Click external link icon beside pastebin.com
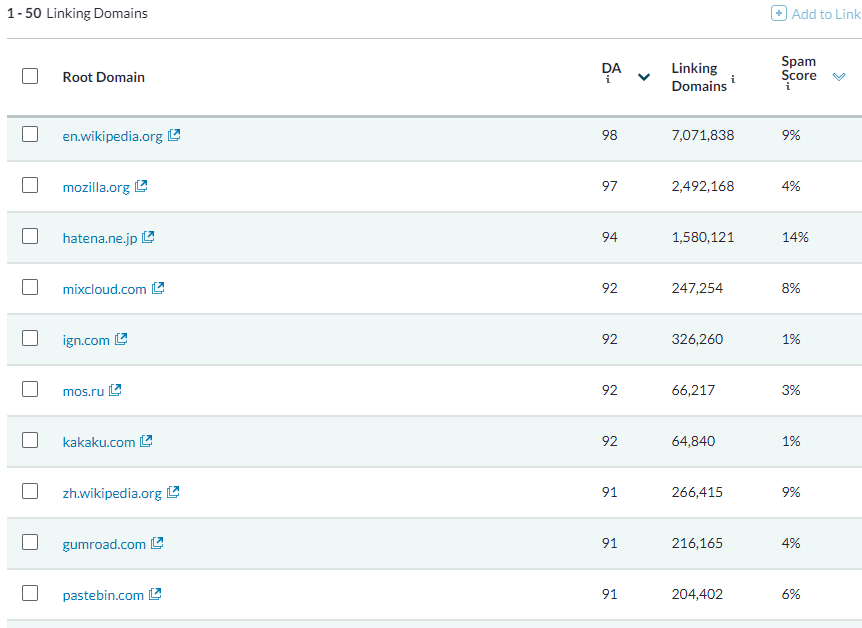The image size is (862, 628). (x=155, y=594)
